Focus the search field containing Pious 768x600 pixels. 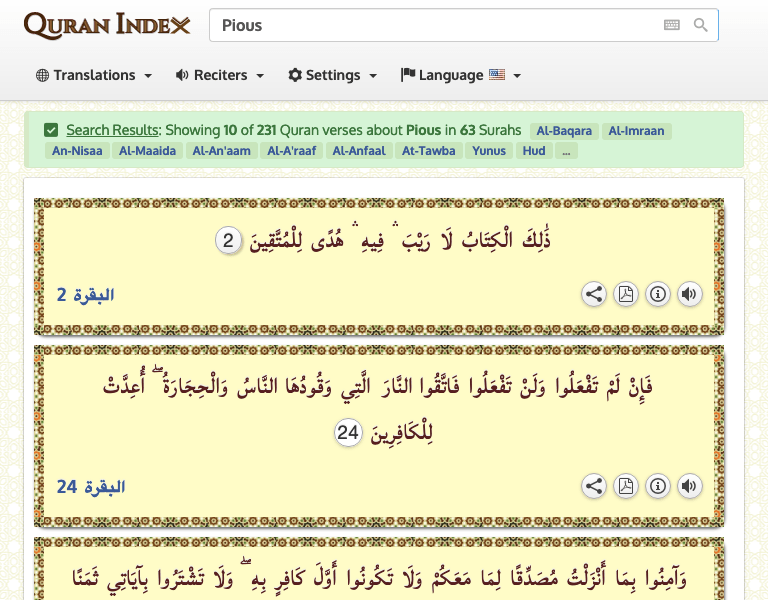point(430,25)
